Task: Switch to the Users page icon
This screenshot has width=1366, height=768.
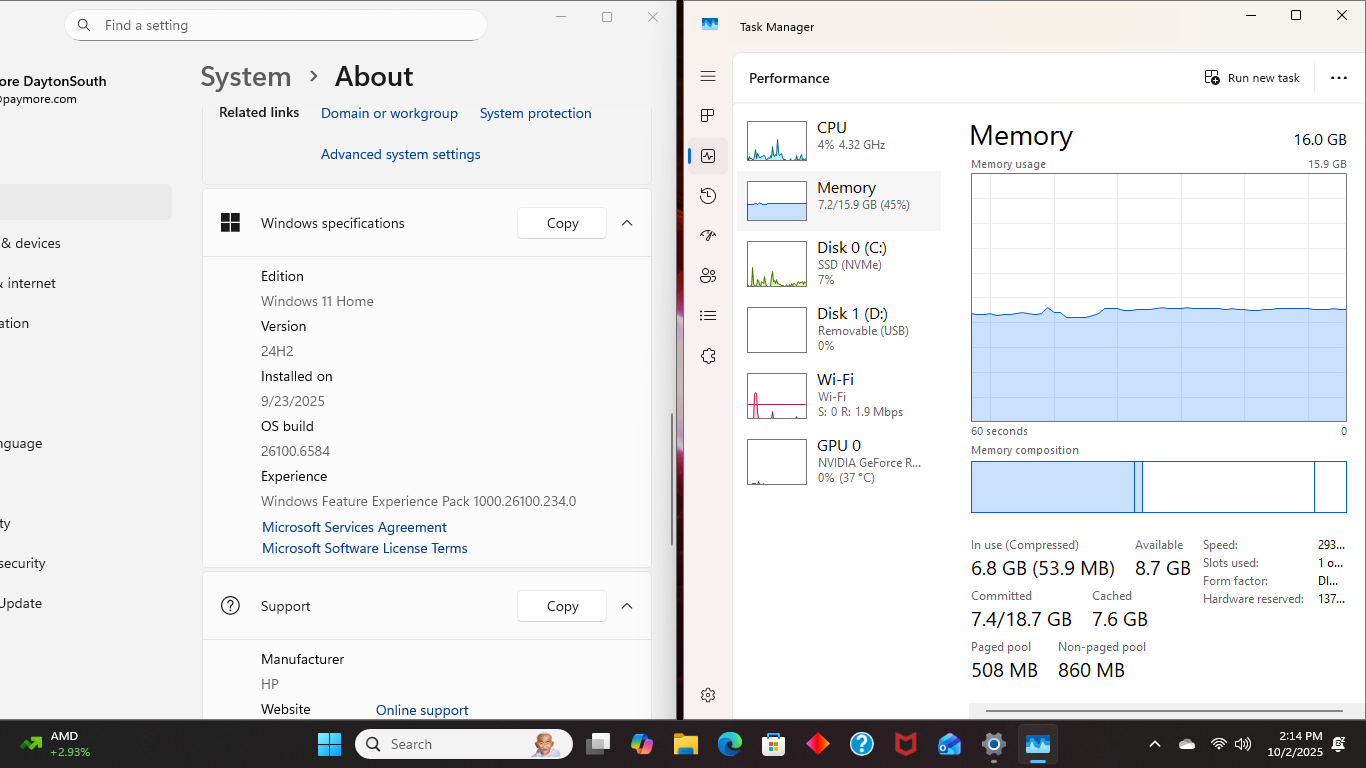Action: click(x=708, y=276)
